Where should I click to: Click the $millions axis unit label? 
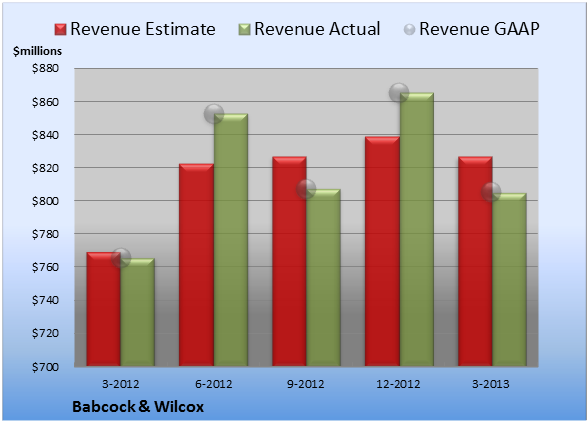(37, 51)
